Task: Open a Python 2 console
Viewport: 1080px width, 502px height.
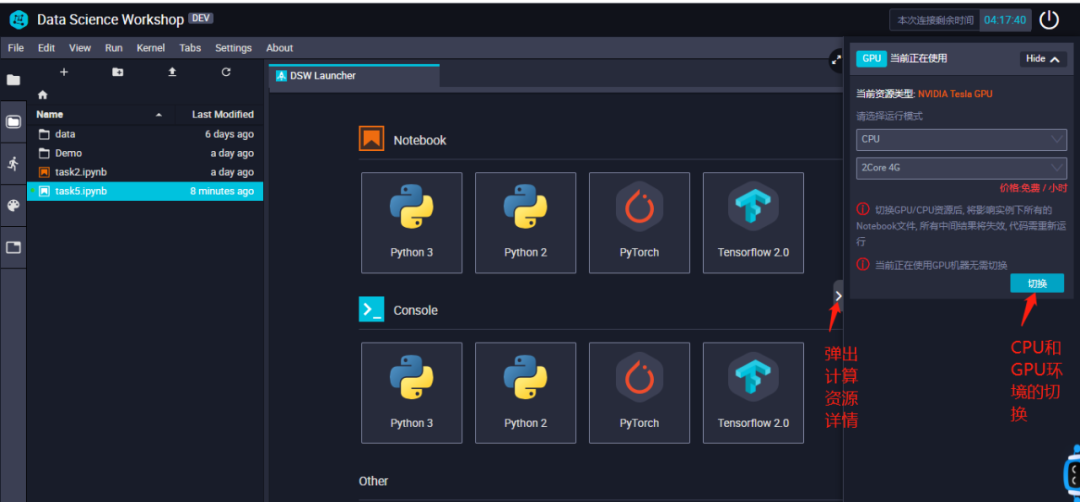Action: [526, 393]
